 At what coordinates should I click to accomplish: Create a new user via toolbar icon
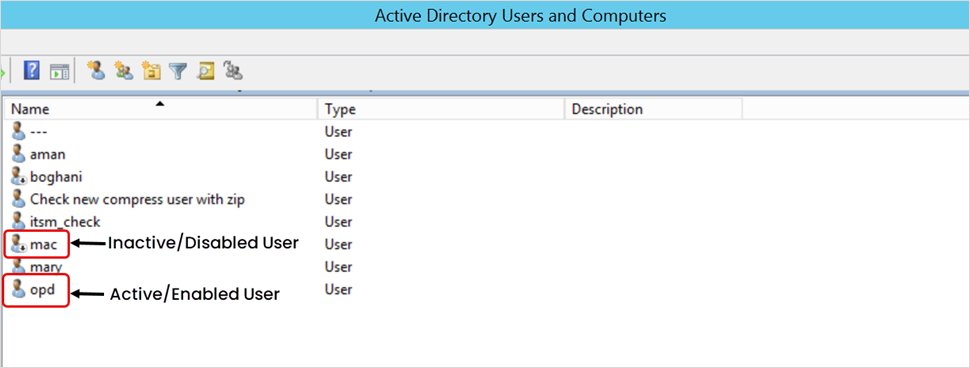pos(97,71)
